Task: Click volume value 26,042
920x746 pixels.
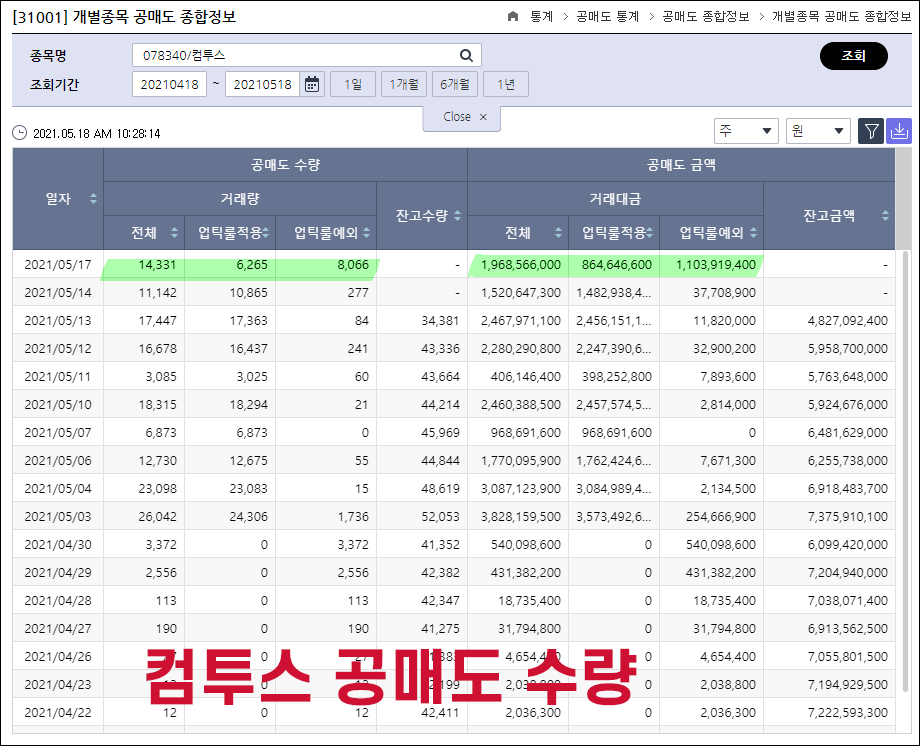Action: 157,517
